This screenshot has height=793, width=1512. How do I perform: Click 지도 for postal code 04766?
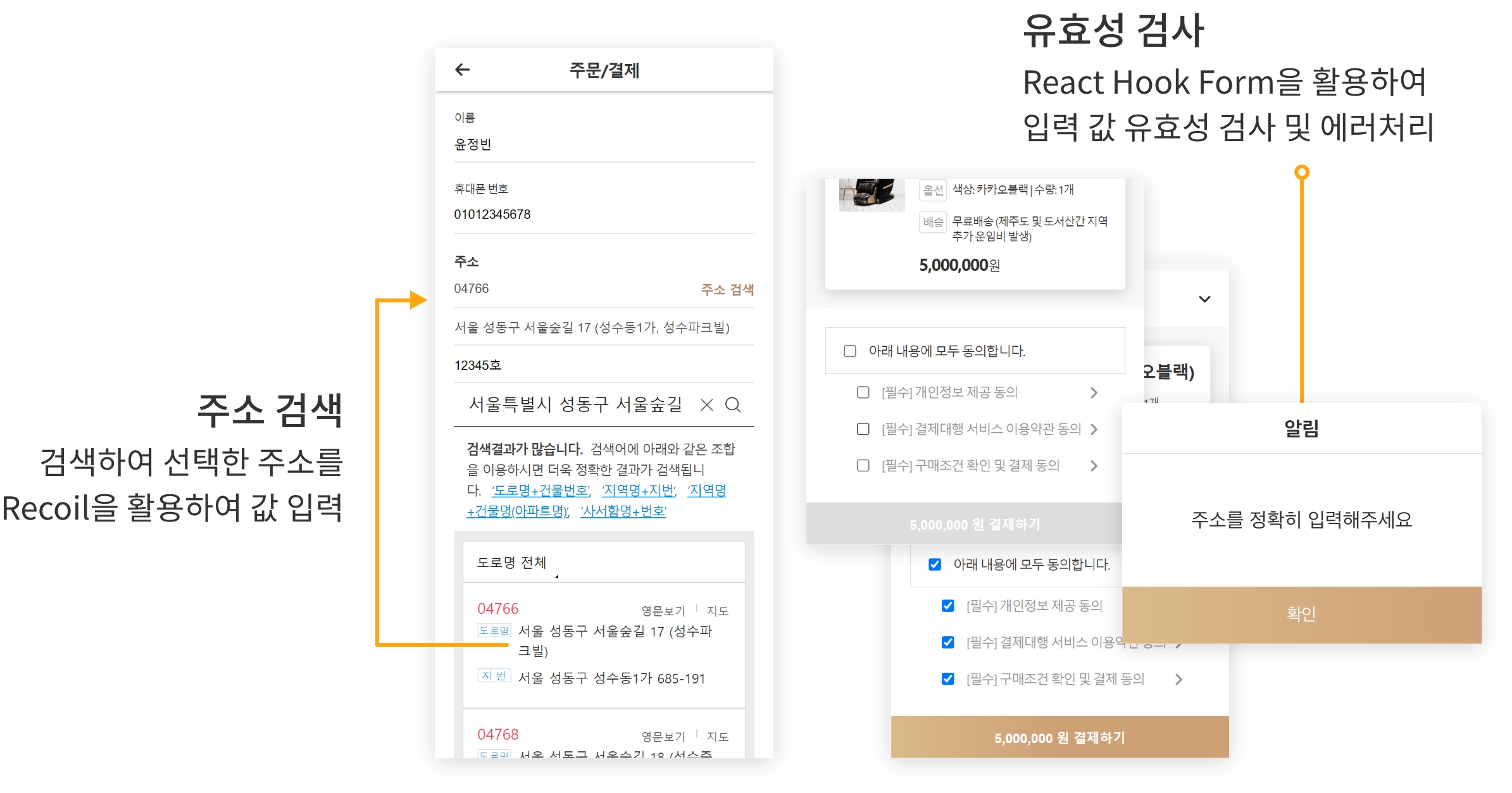tap(717, 611)
